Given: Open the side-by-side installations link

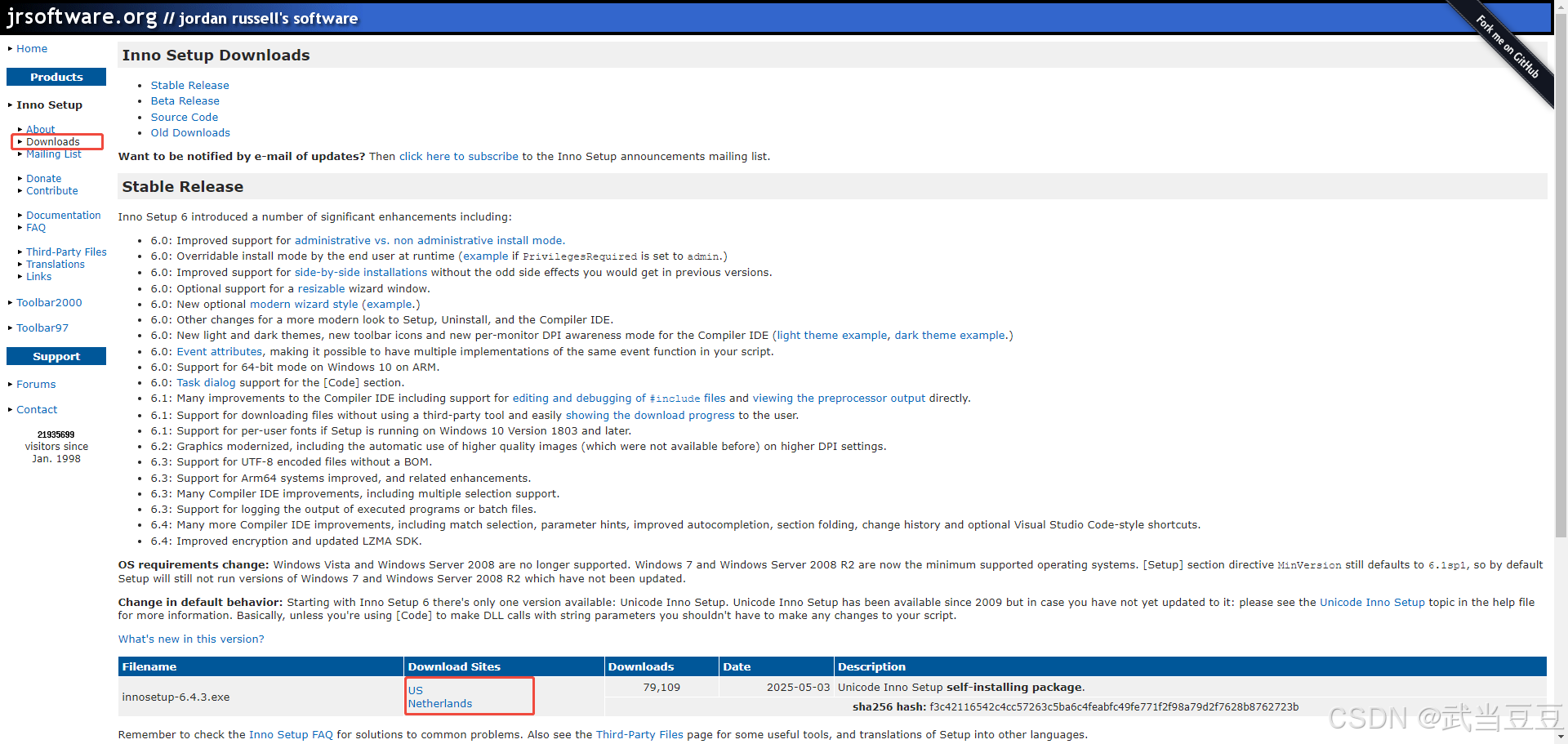Looking at the screenshot, I should [361, 273].
